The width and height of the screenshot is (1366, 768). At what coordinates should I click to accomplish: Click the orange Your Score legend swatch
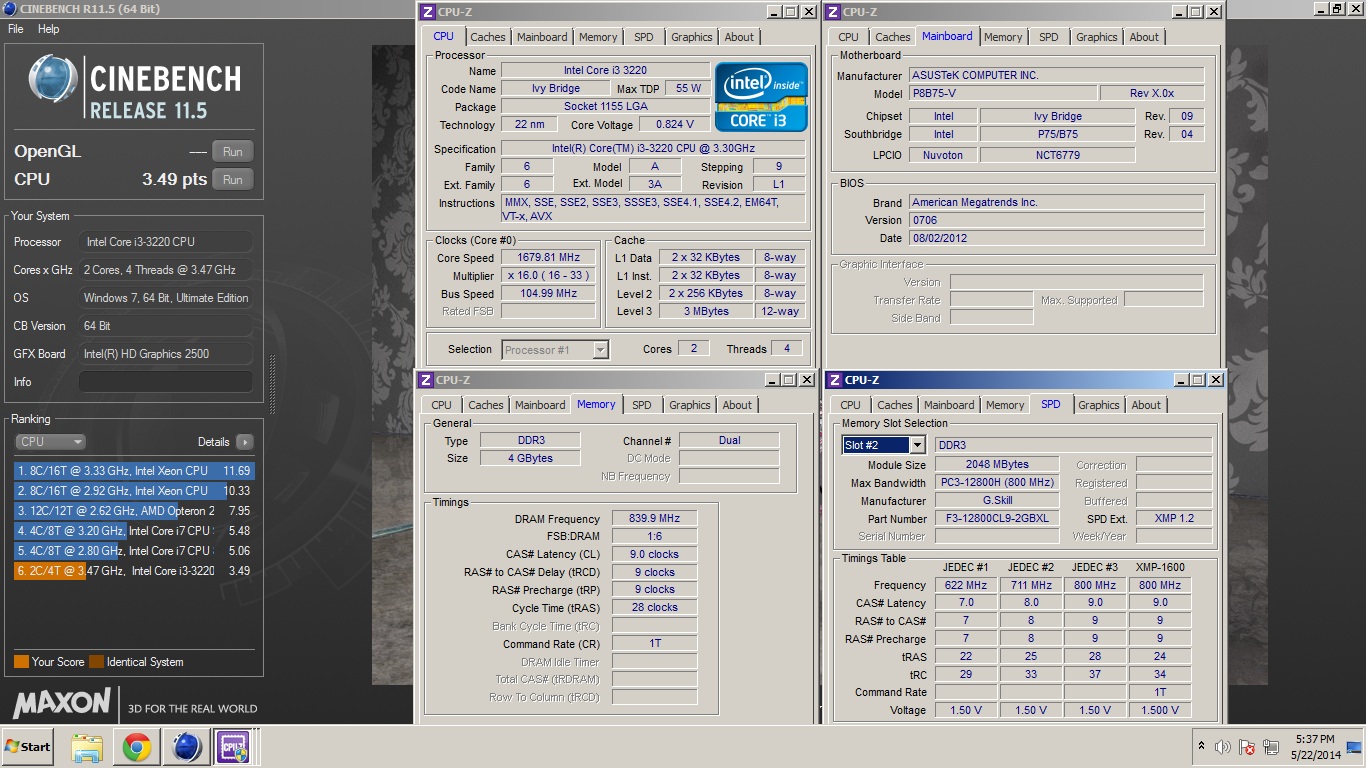(21, 662)
